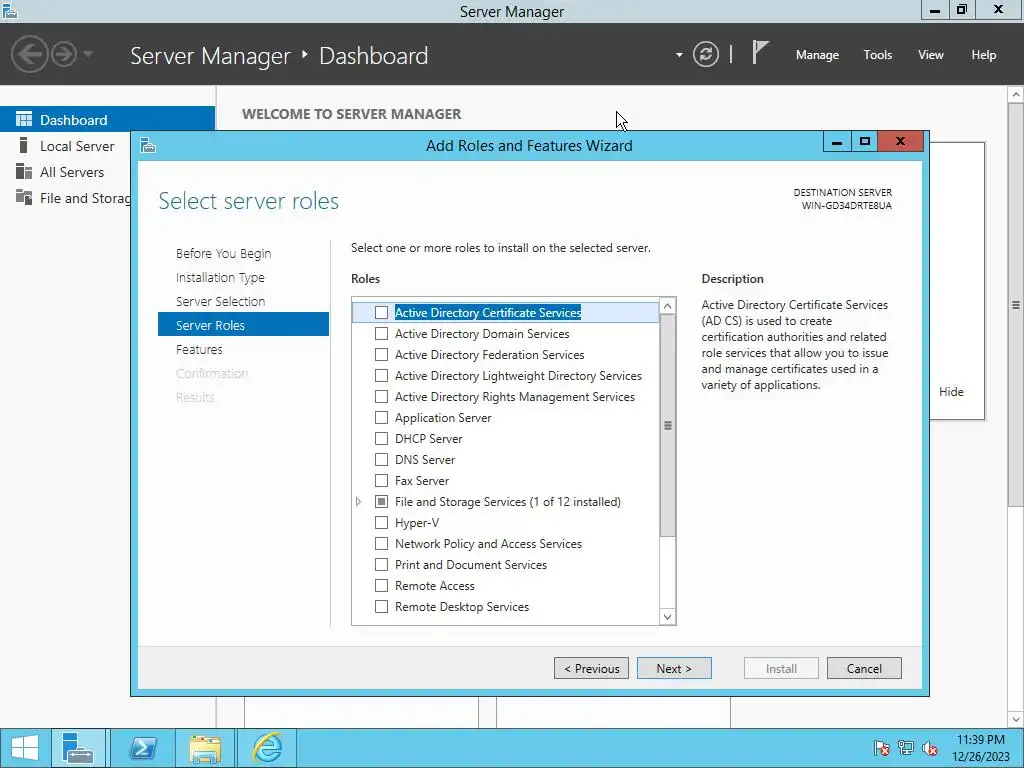Viewport: 1024px width, 768px height.
Task: Open File Explorer from the taskbar
Action: (x=205, y=748)
